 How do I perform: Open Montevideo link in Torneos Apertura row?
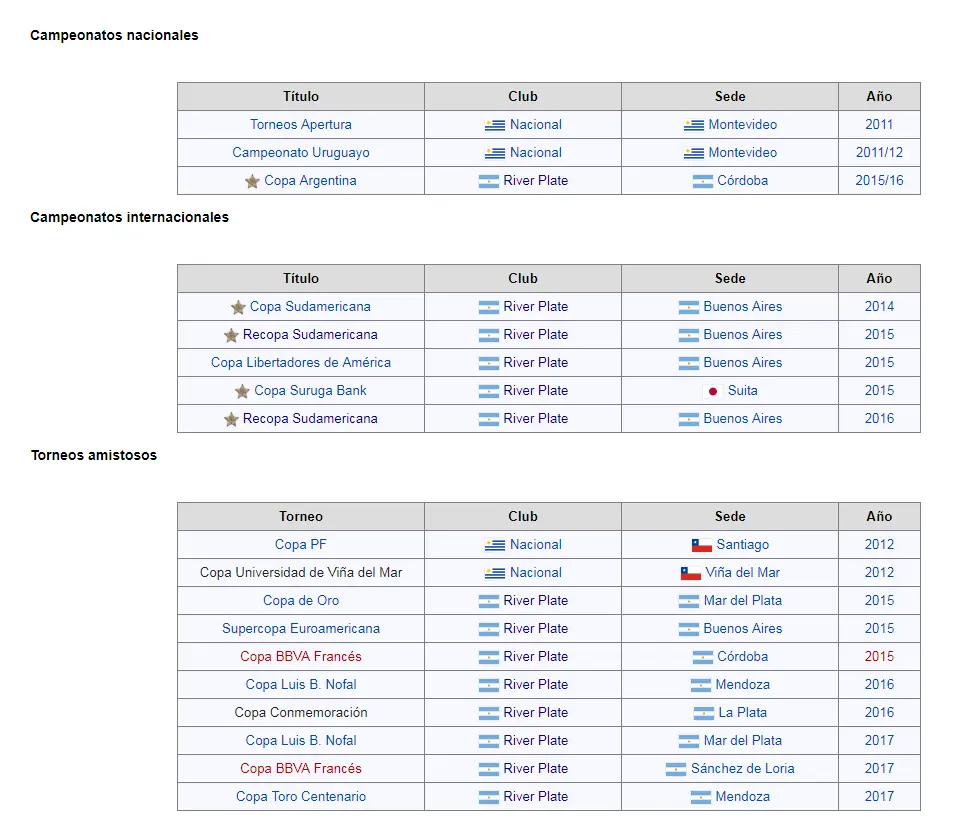743,124
